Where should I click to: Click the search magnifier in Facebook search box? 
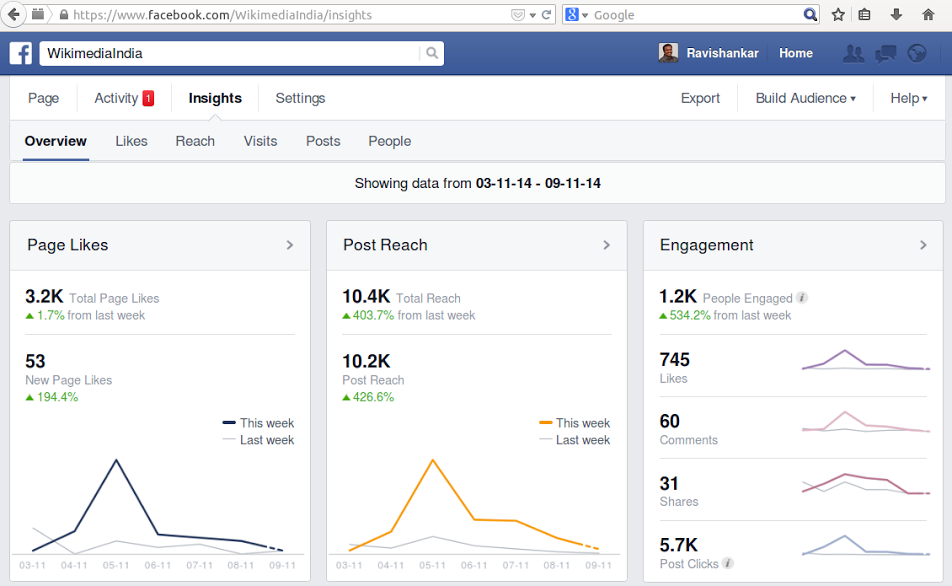(x=432, y=53)
